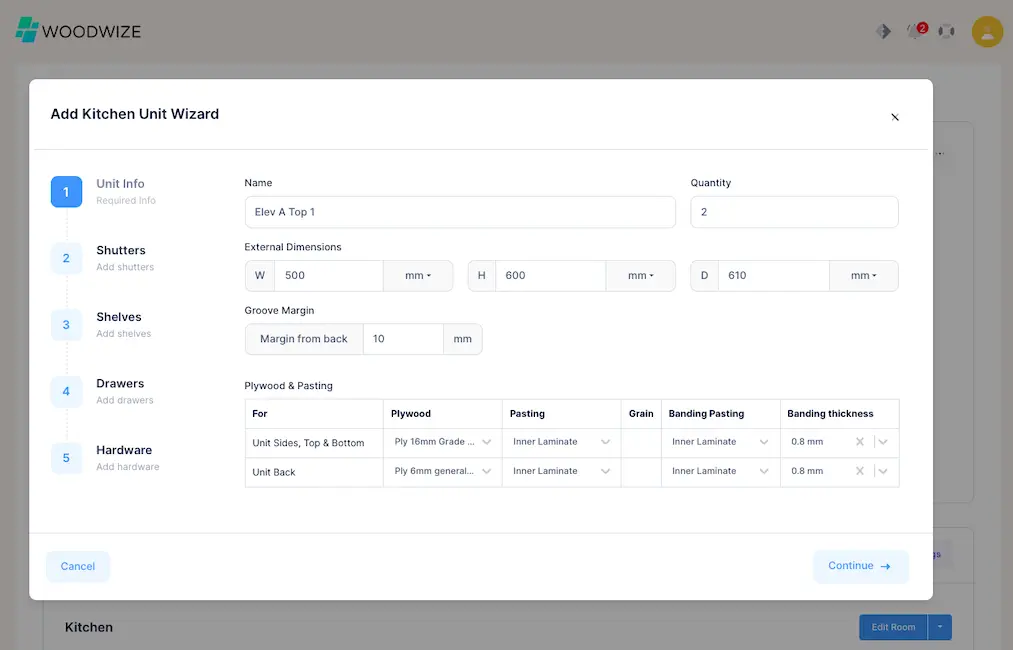Click the send-style icon in the header

point(883,31)
